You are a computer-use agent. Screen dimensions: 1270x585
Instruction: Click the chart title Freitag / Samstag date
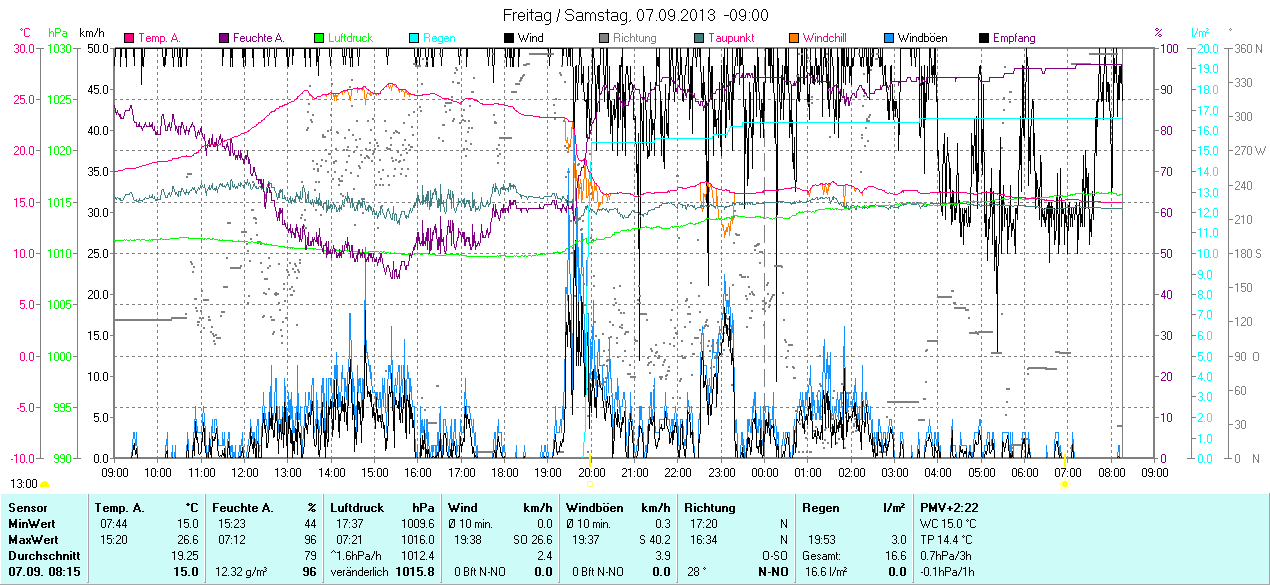635,15
